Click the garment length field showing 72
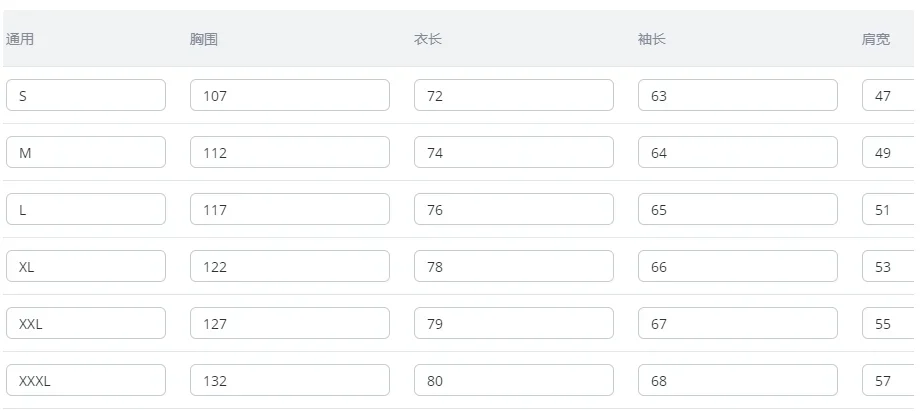Screen dimensions: 924x411 point(514,95)
